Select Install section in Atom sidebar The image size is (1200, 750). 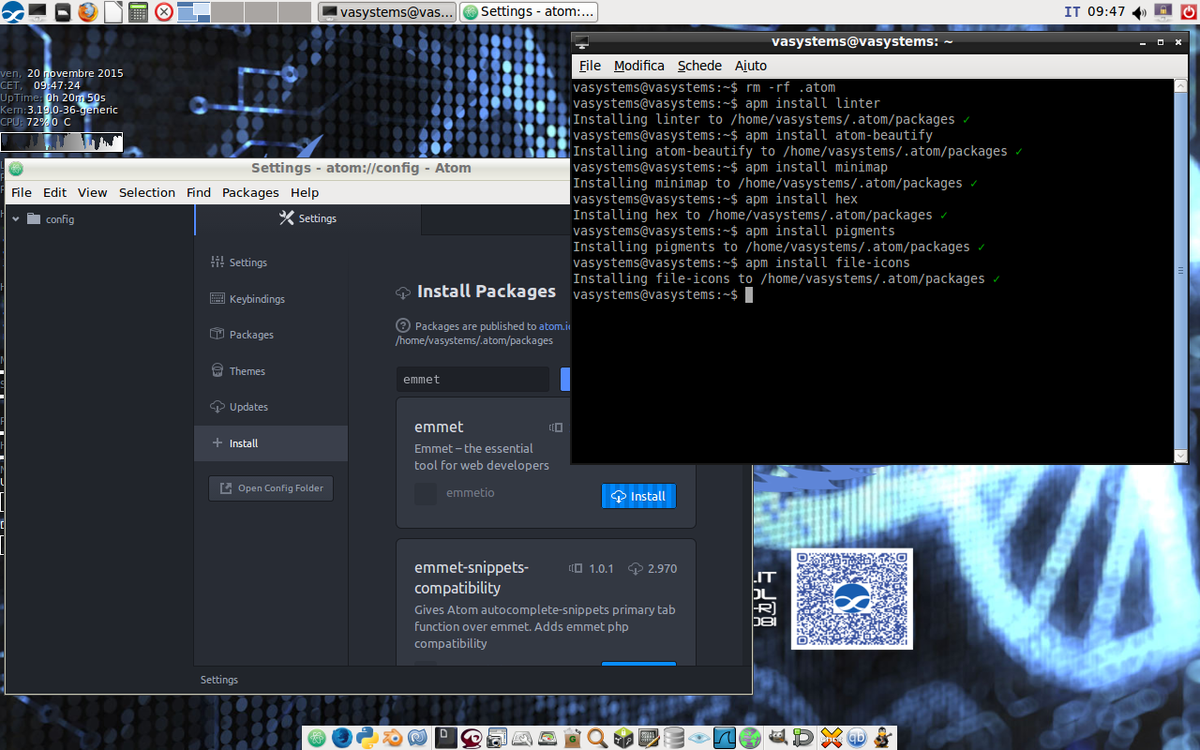271,443
